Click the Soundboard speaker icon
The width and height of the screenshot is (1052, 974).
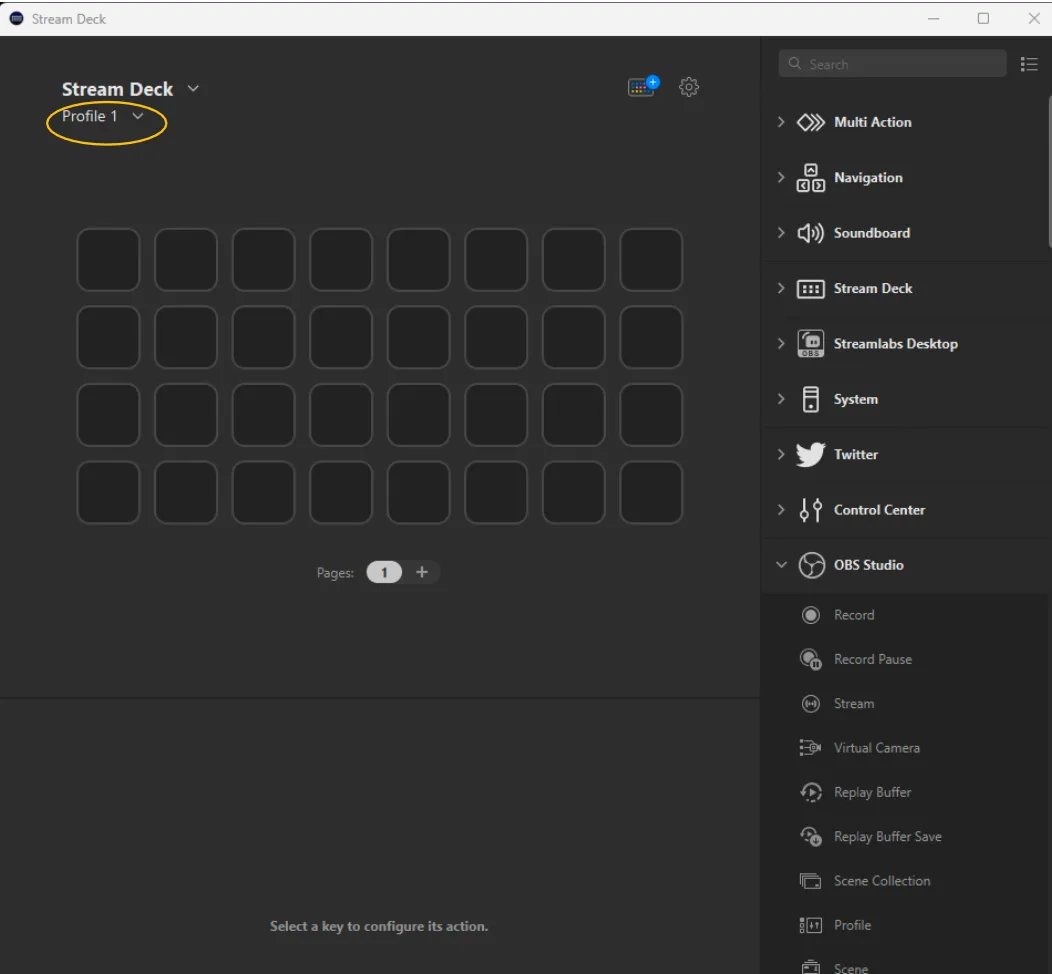pos(810,233)
